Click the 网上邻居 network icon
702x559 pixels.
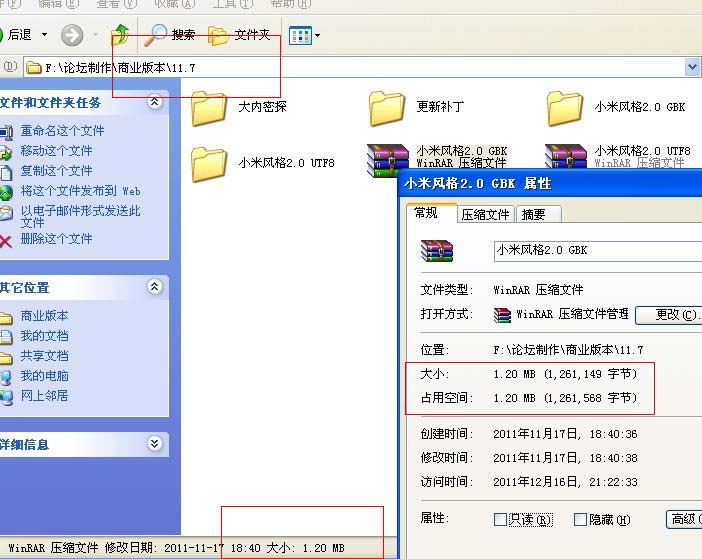pos(6,398)
